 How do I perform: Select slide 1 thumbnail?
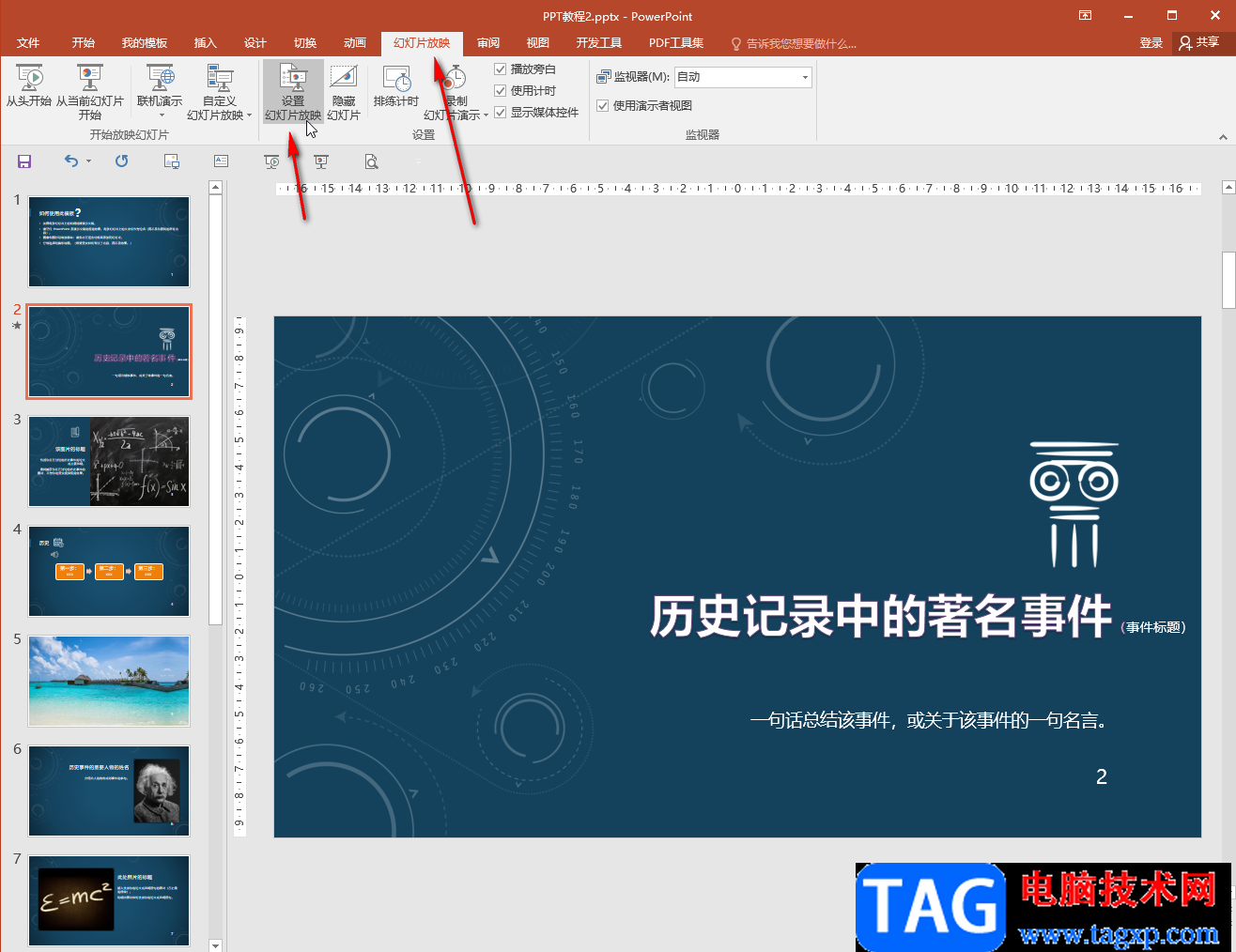109,241
